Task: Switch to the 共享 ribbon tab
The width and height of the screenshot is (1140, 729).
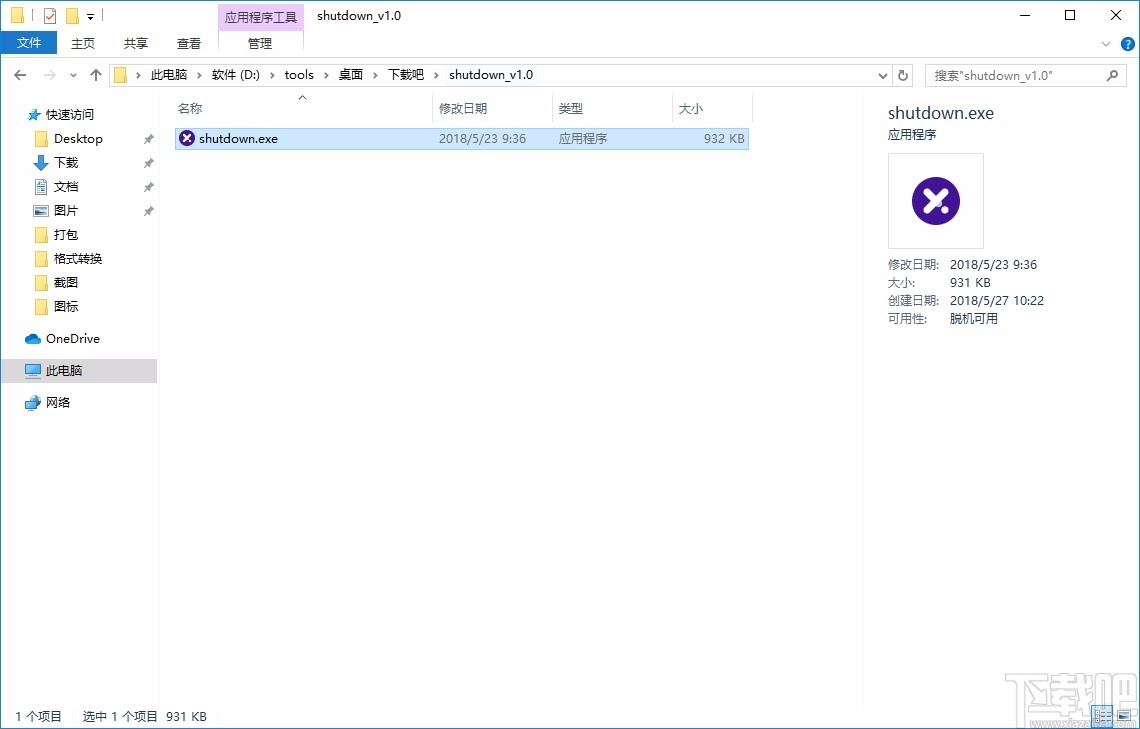Action: click(x=135, y=43)
